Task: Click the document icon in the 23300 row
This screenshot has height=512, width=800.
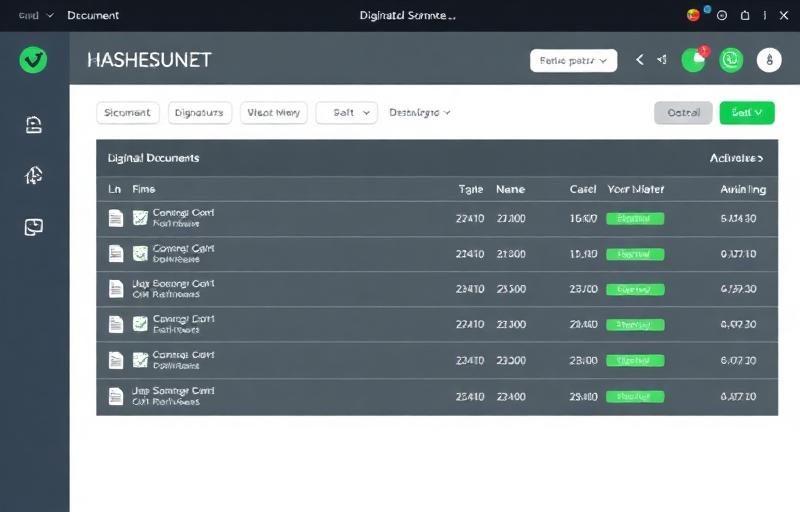Action: pyautogui.click(x=116, y=324)
